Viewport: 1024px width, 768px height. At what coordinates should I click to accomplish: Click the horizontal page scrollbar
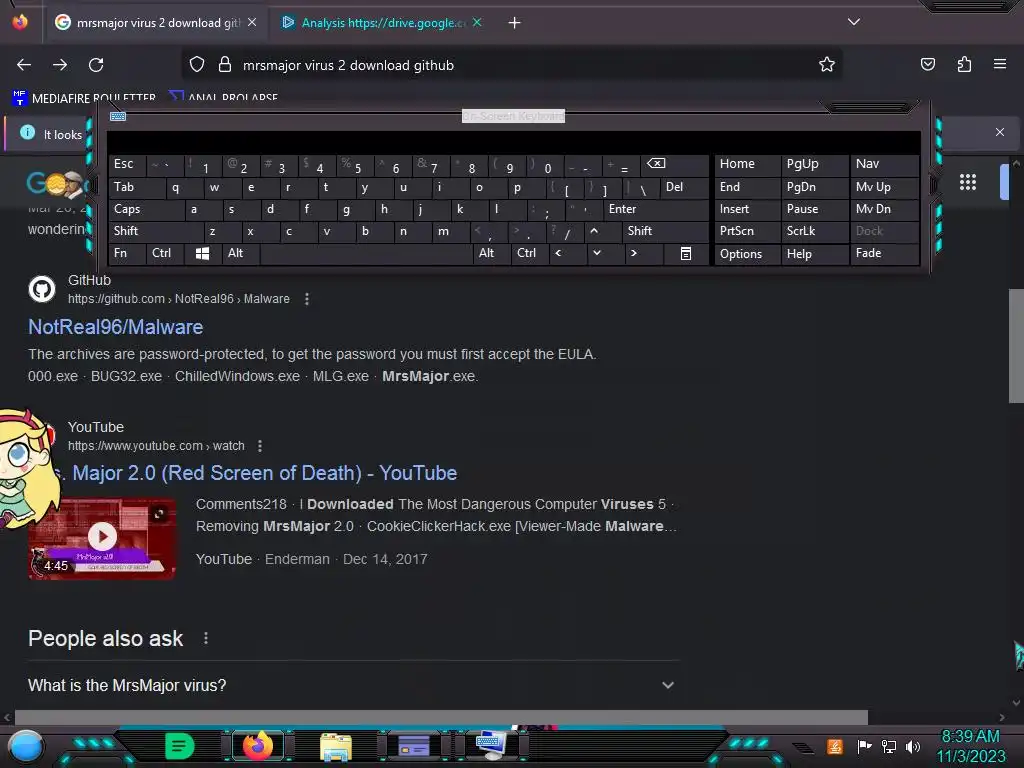441,717
